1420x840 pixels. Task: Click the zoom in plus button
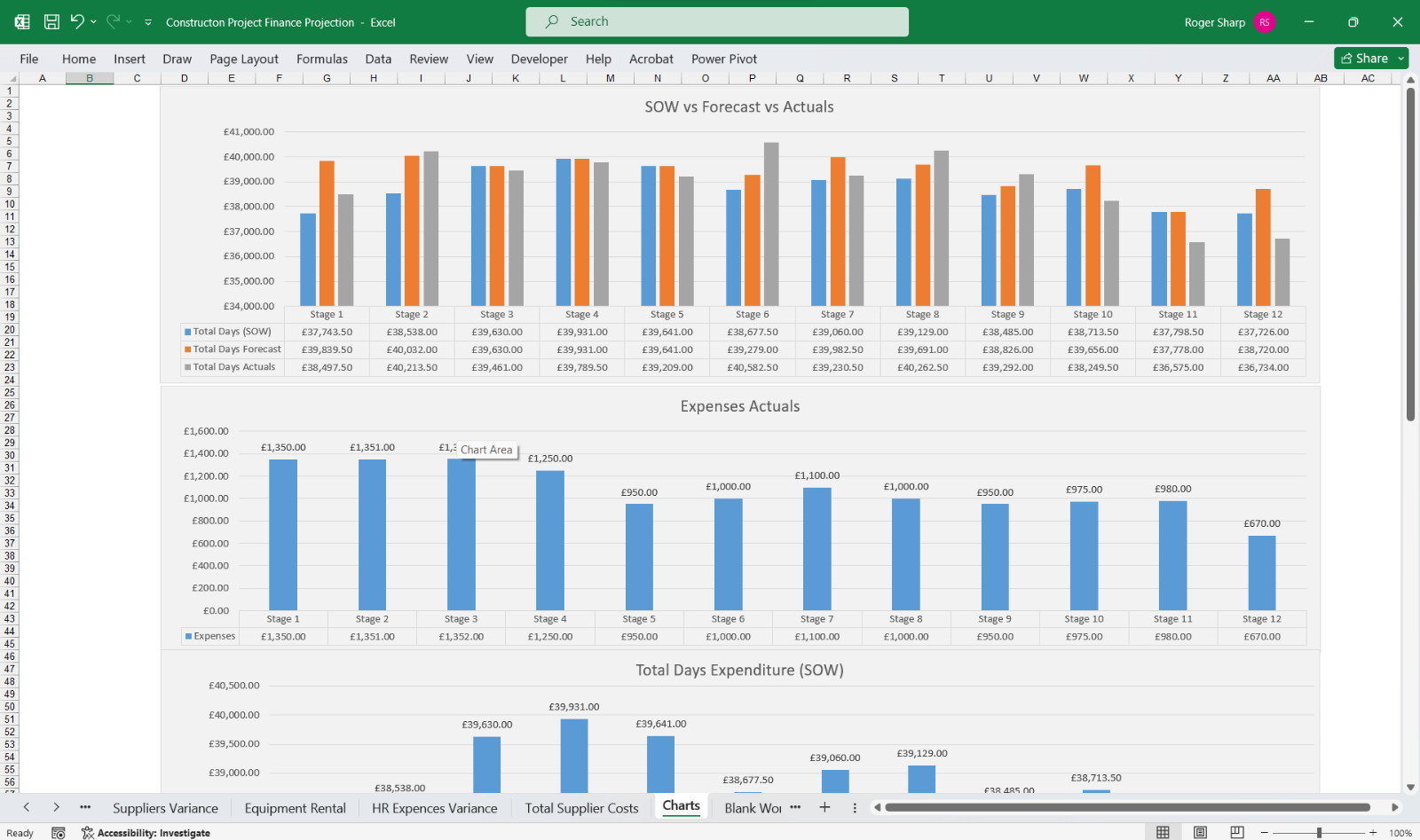(1373, 832)
